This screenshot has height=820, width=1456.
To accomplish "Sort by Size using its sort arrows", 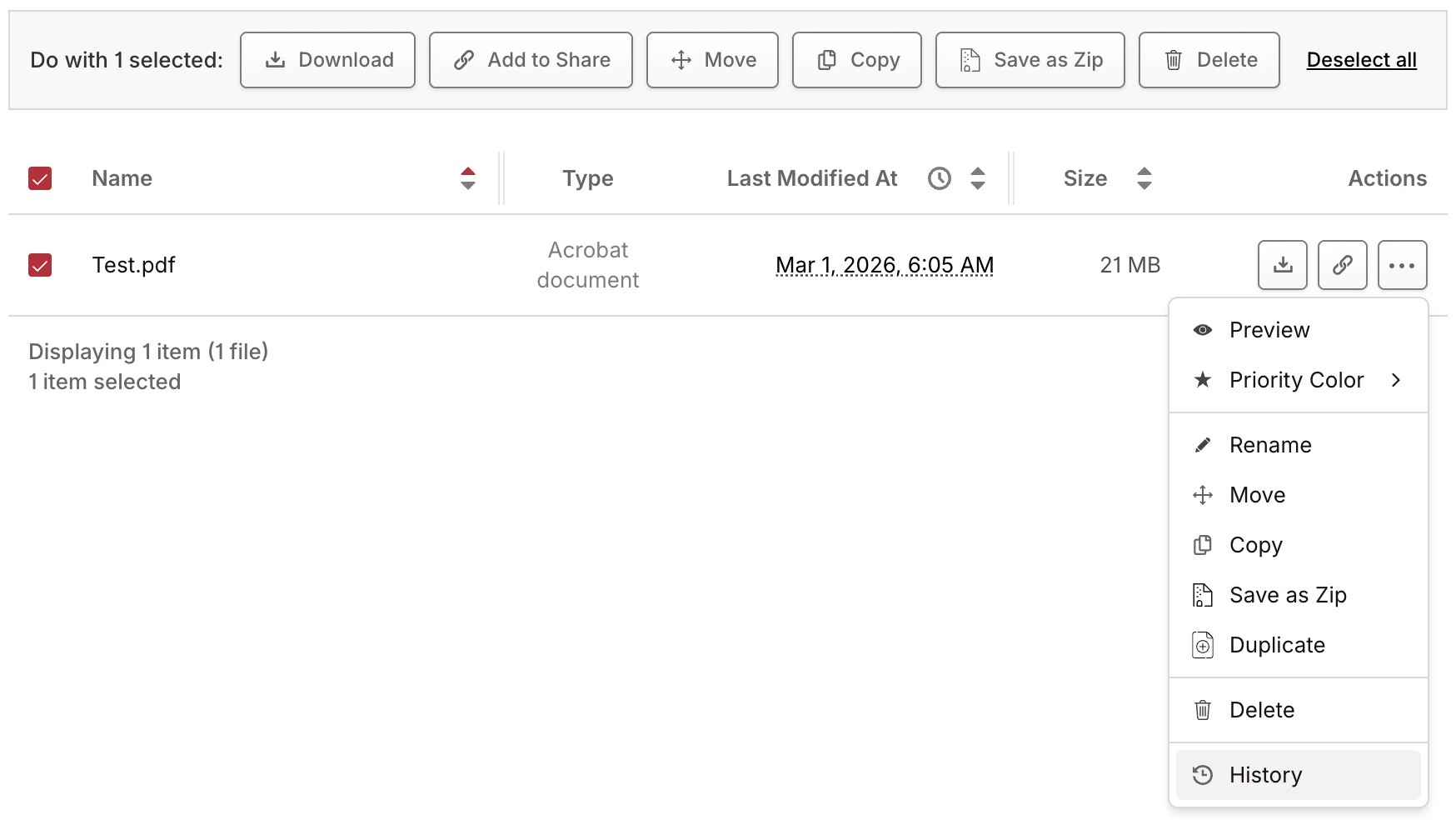I will pos(1144,178).
